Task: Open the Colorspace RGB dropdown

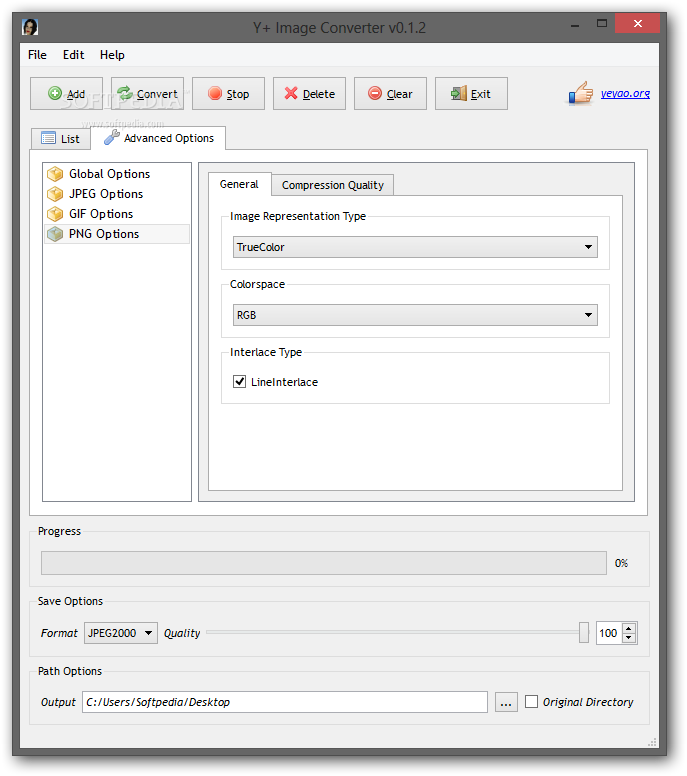Action: (x=415, y=315)
